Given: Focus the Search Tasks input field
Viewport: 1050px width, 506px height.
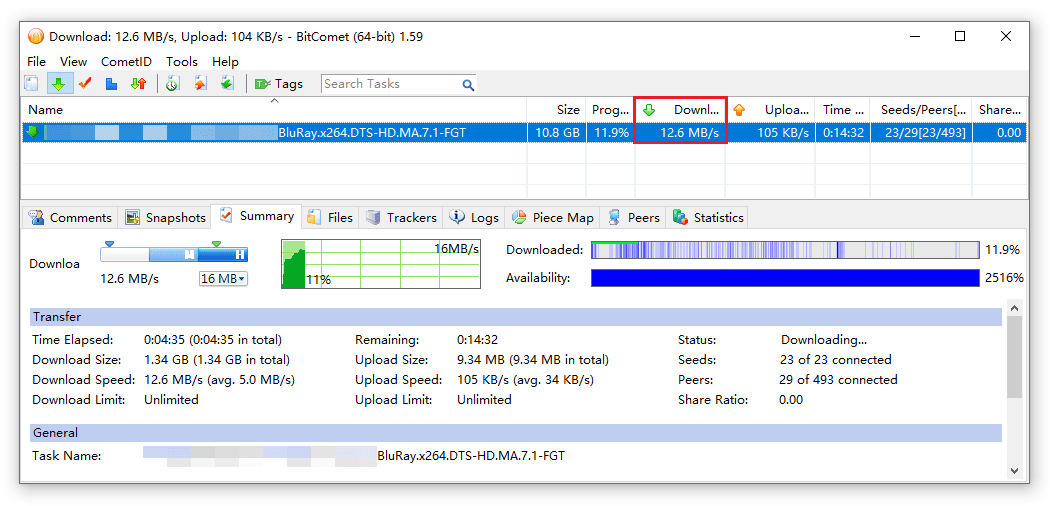Looking at the screenshot, I should [390, 84].
